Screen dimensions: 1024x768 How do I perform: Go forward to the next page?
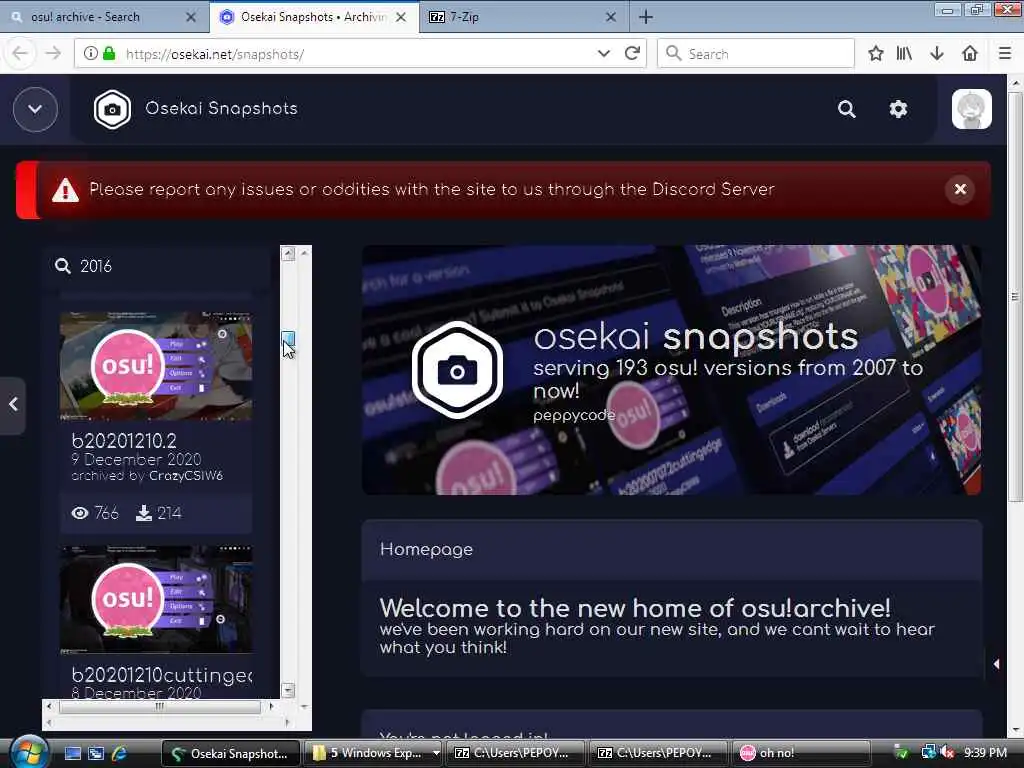53,54
